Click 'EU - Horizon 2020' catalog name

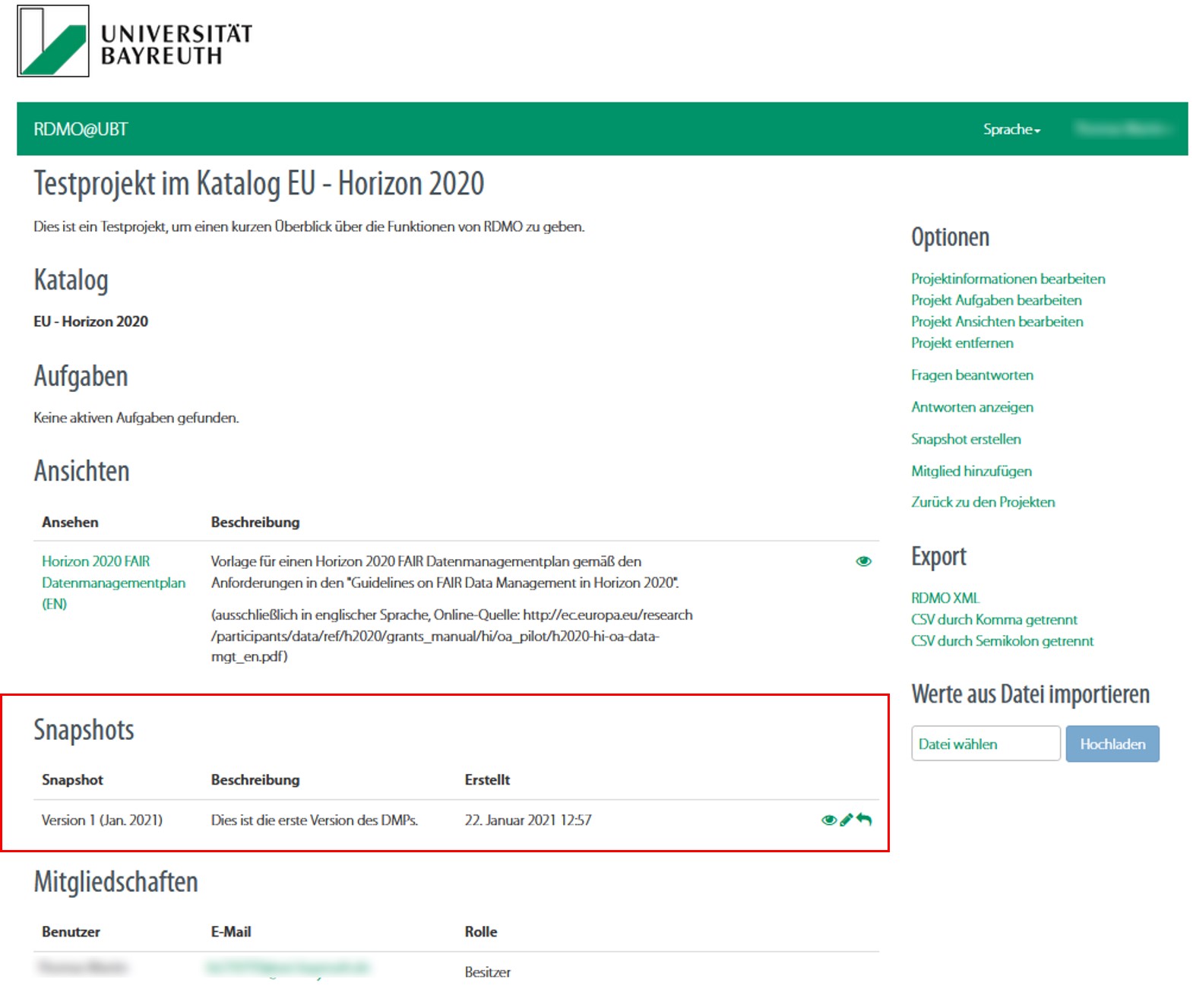[x=90, y=321]
